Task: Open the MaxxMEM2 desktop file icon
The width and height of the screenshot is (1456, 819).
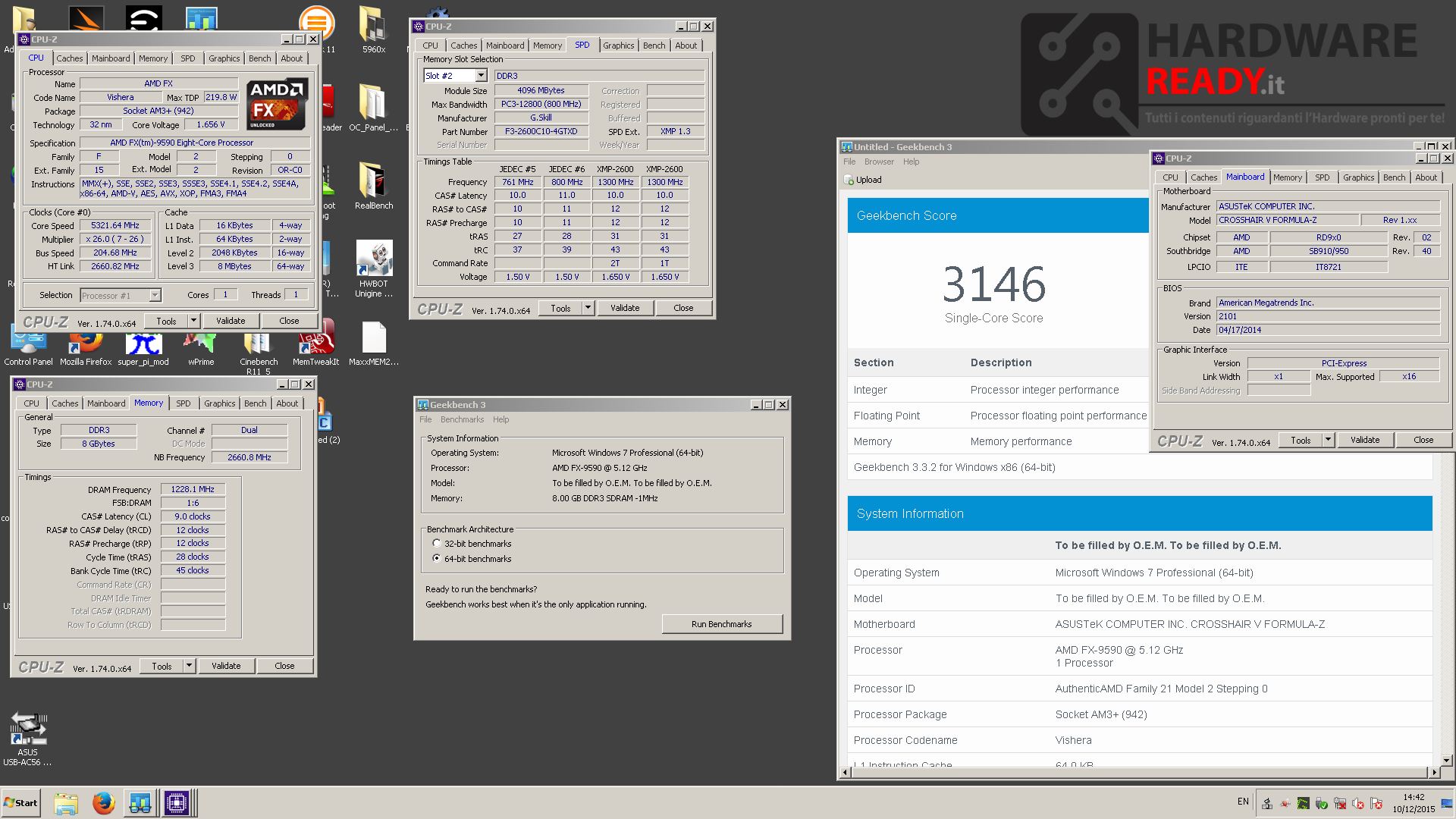Action: (373, 345)
